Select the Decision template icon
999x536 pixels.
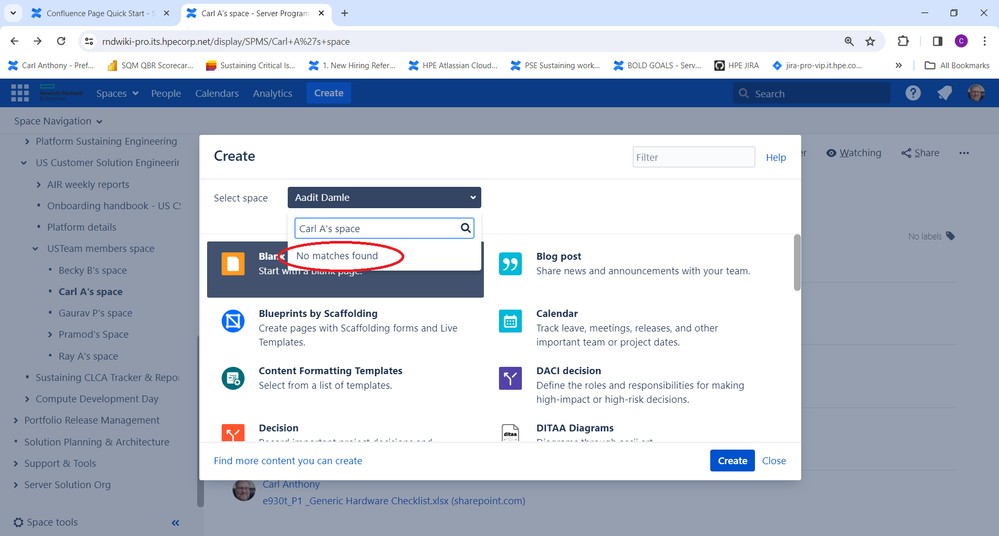coord(233,433)
